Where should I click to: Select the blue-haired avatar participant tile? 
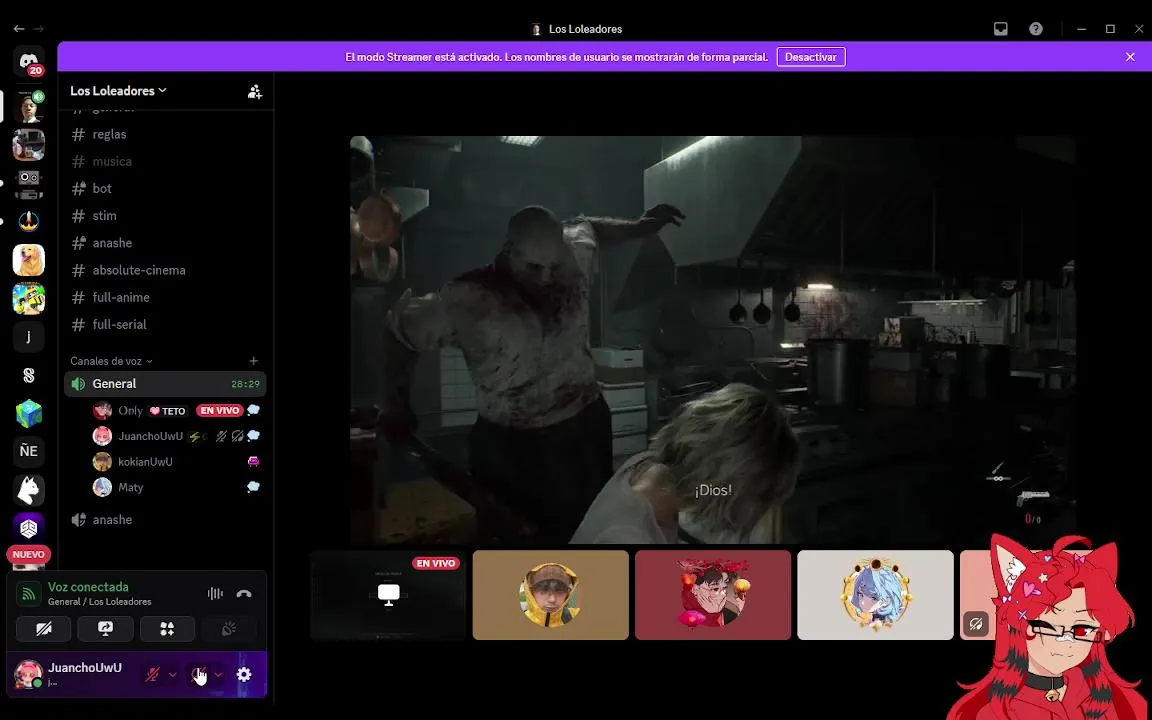click(875, 595)
